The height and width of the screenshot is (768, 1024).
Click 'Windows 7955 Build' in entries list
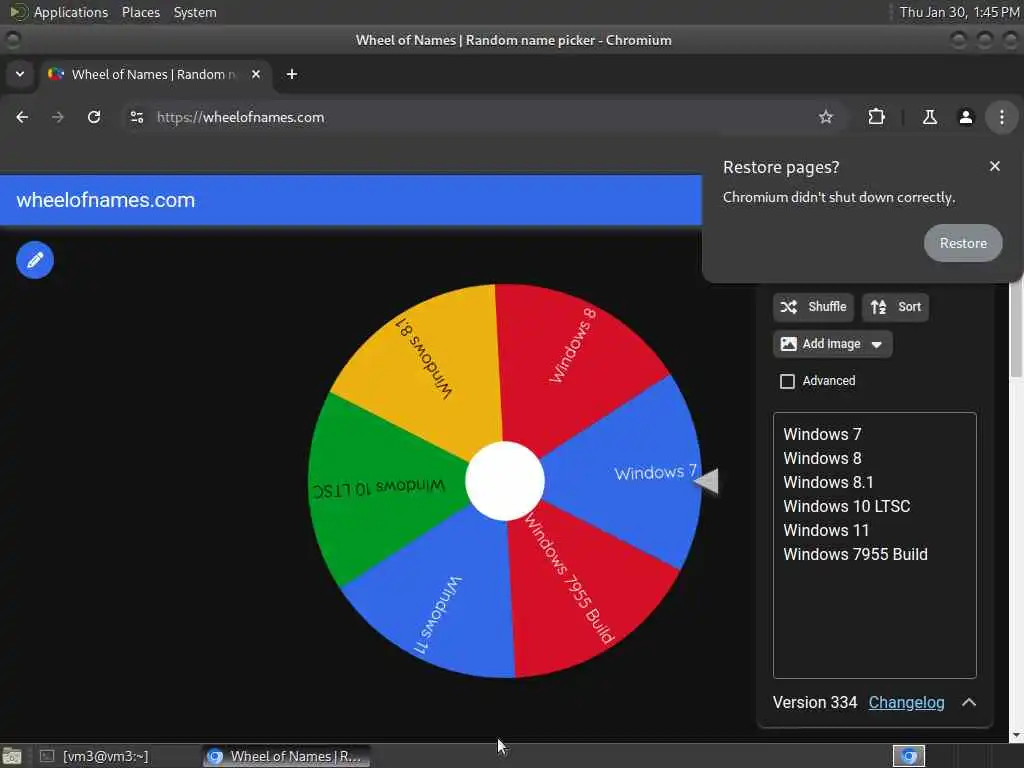click(x=855, y=554)
